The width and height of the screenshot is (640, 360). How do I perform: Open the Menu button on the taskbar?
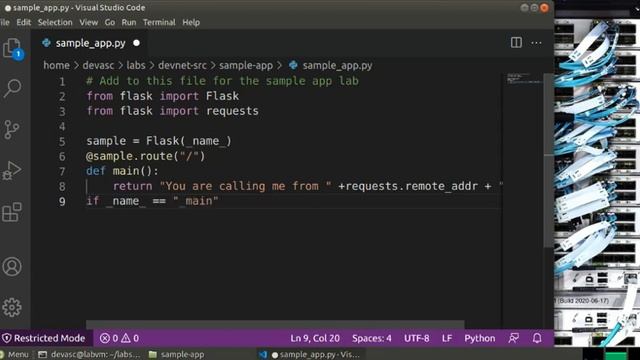15,354
